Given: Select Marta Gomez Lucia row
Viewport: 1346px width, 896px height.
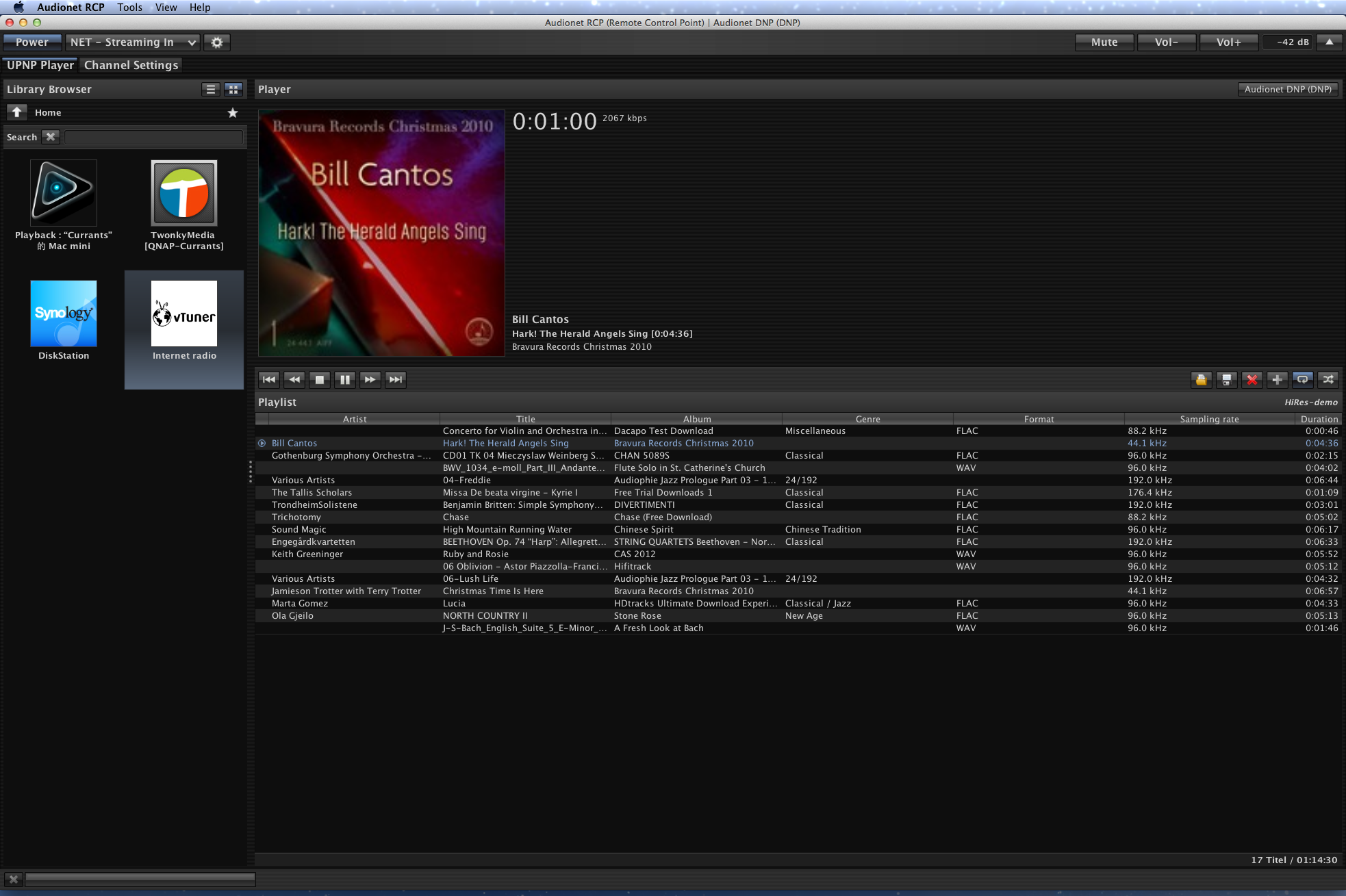Looking at the screenshot, I should point(798,604).
